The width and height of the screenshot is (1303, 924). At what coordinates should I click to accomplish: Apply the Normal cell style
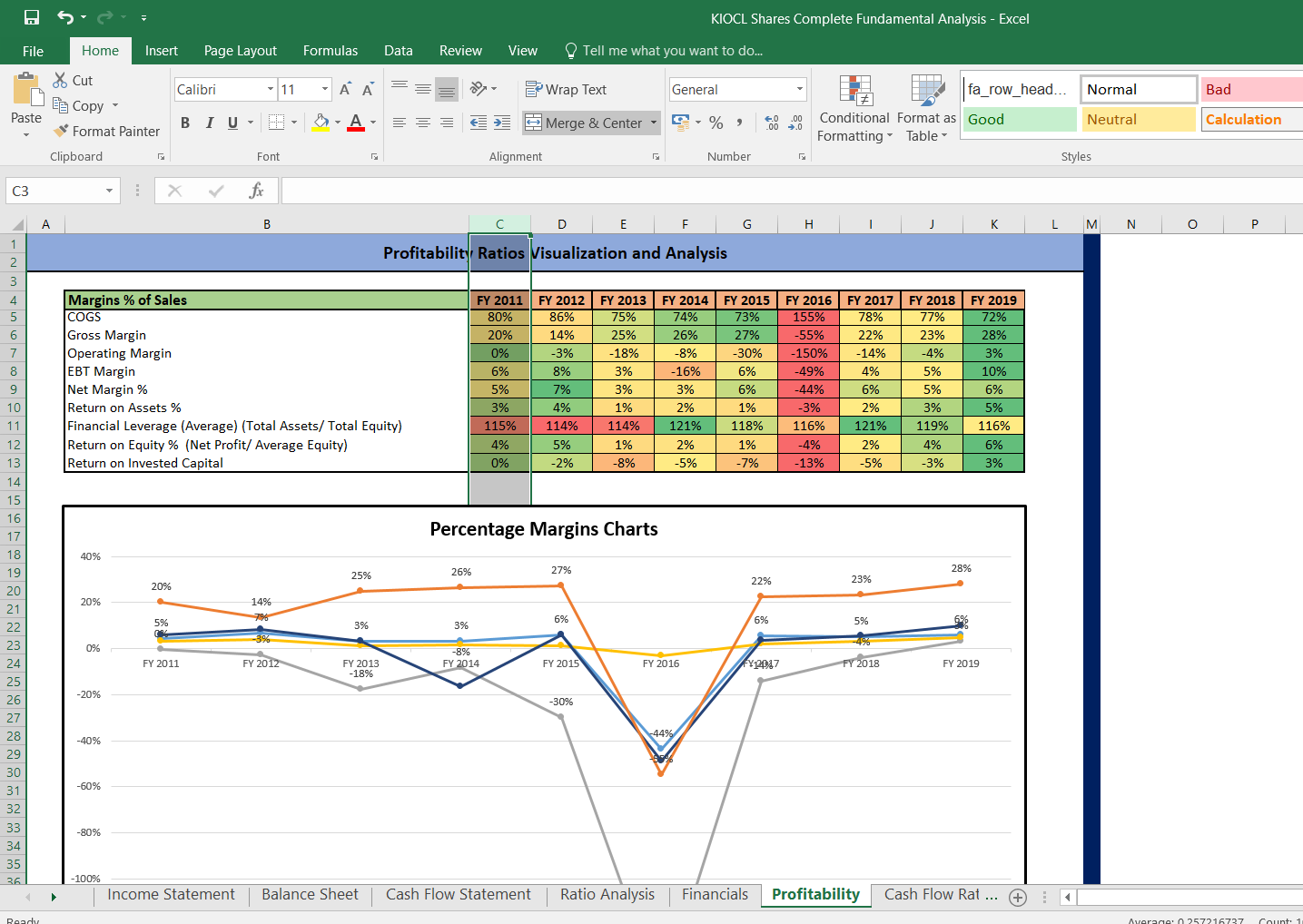tap(1139, 89)
